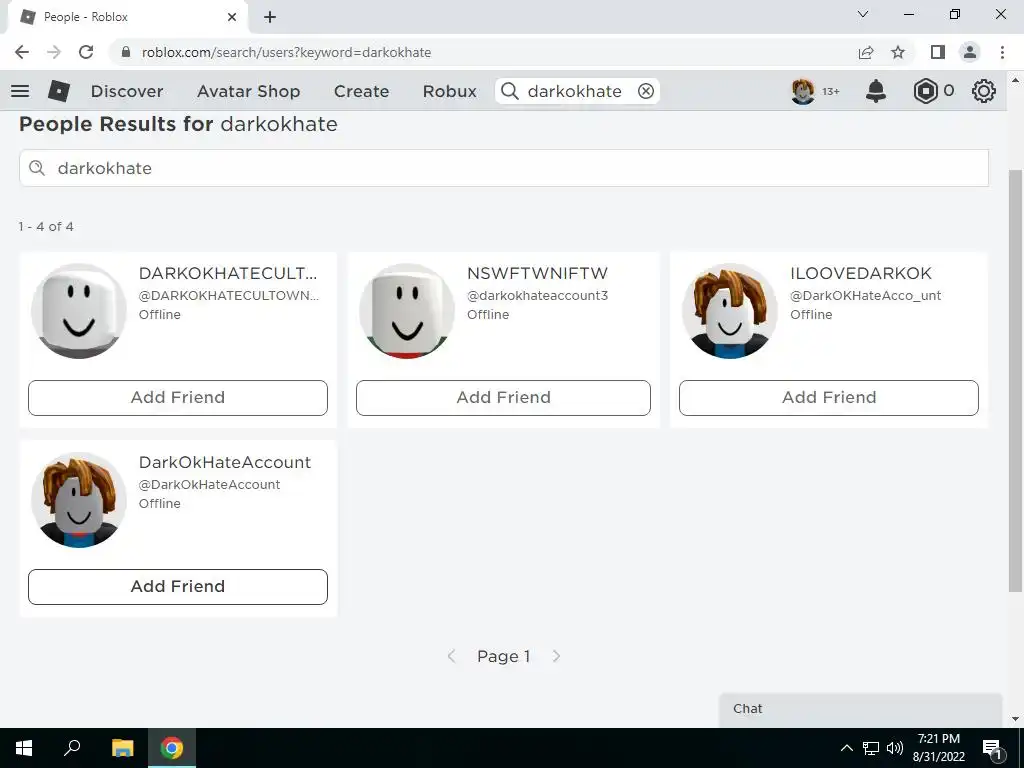Open the network tray icon
The image size is (1024, 768).
point(871,748)
